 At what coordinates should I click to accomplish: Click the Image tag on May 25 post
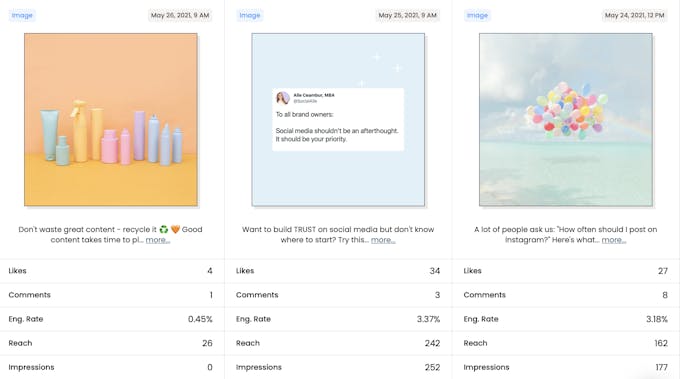coord(250,15)
